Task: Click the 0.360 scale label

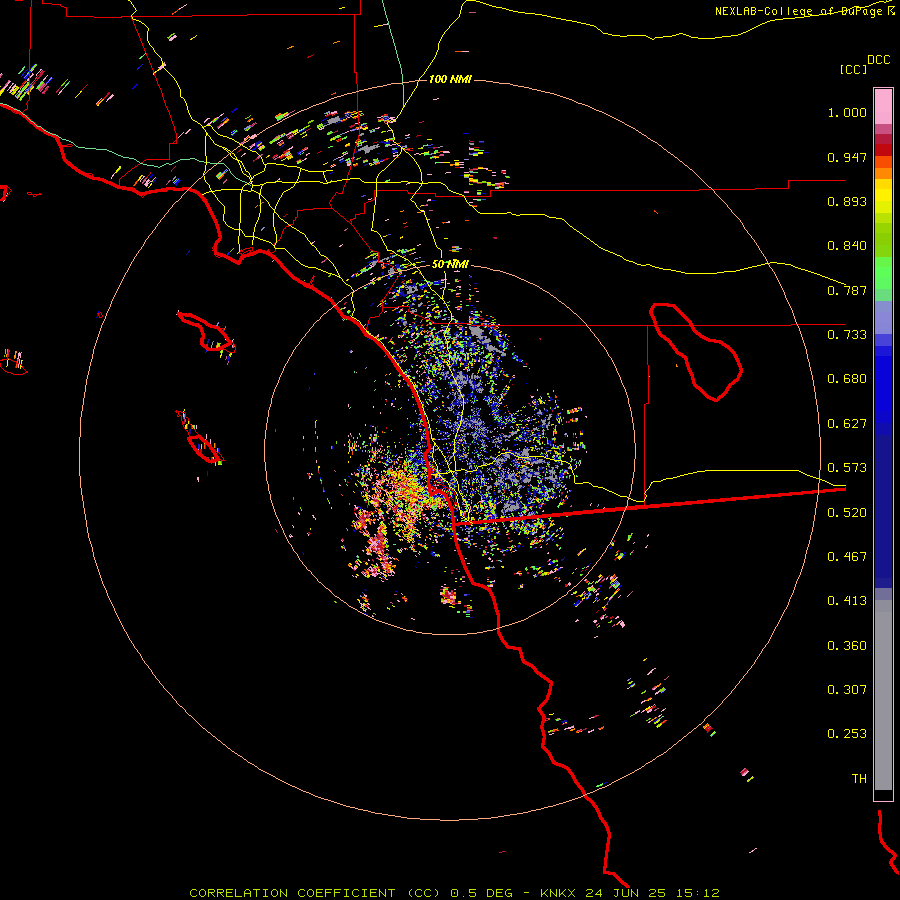Action: tap(847, 646)
